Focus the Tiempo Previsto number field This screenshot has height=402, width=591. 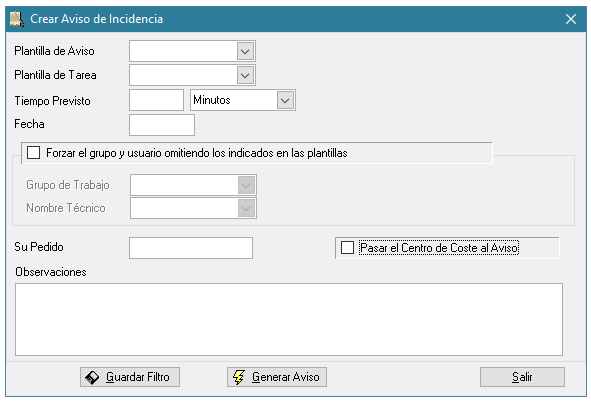[x=156, y=100]
